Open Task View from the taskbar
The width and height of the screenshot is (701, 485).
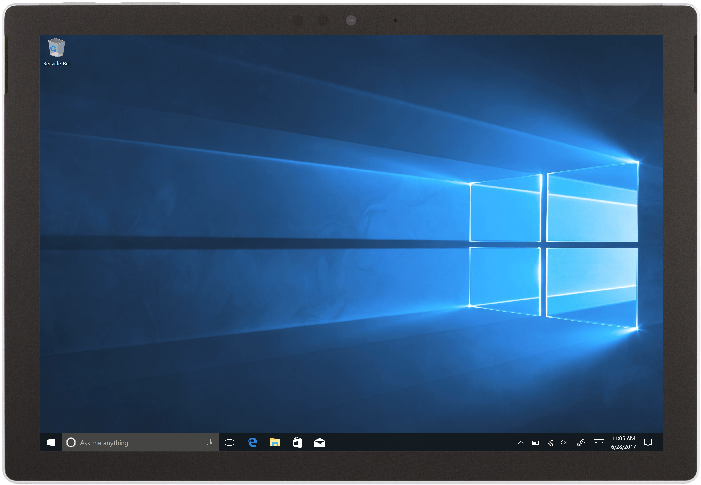[229, 443]
